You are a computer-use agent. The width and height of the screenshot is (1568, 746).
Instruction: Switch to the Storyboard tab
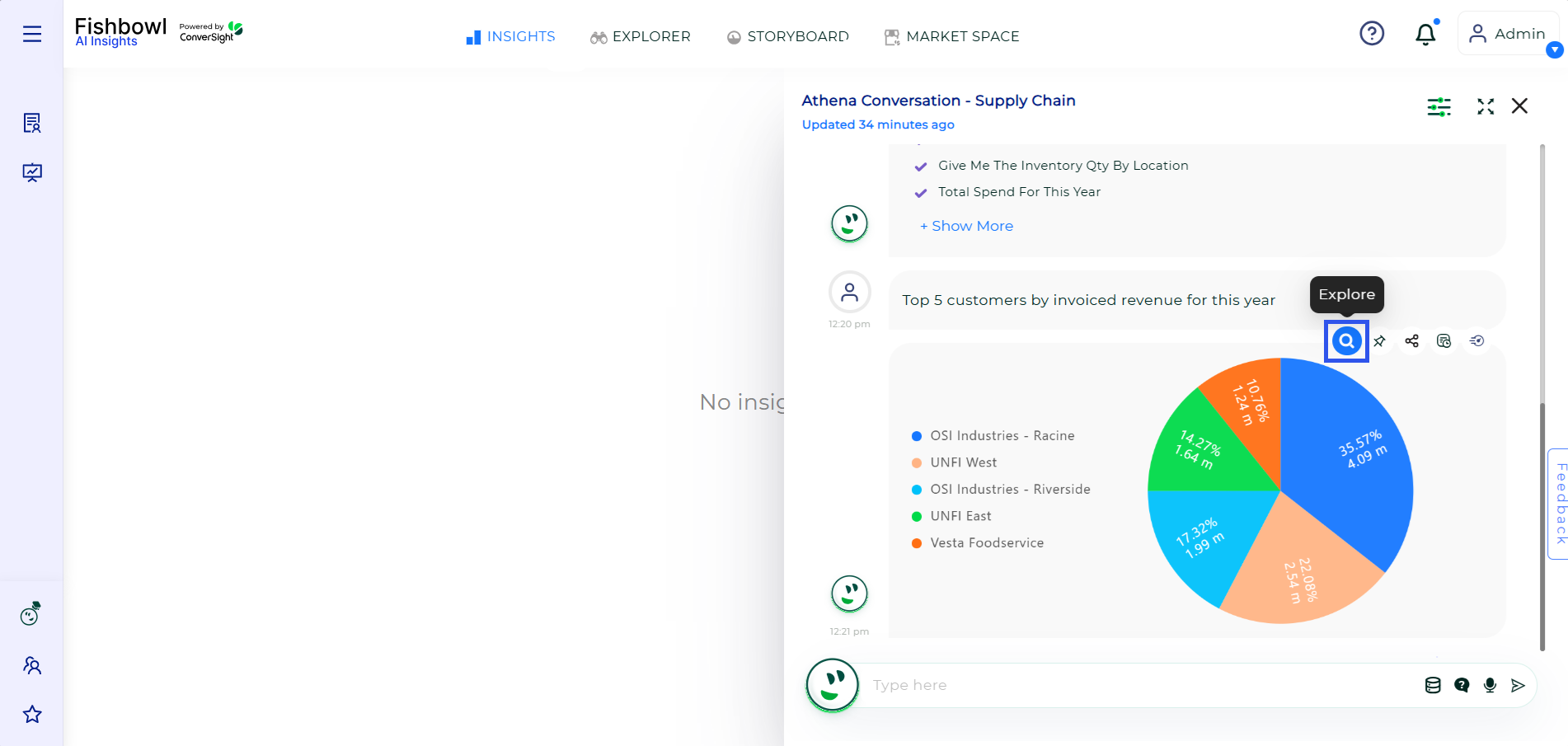(x=788, y=36)
